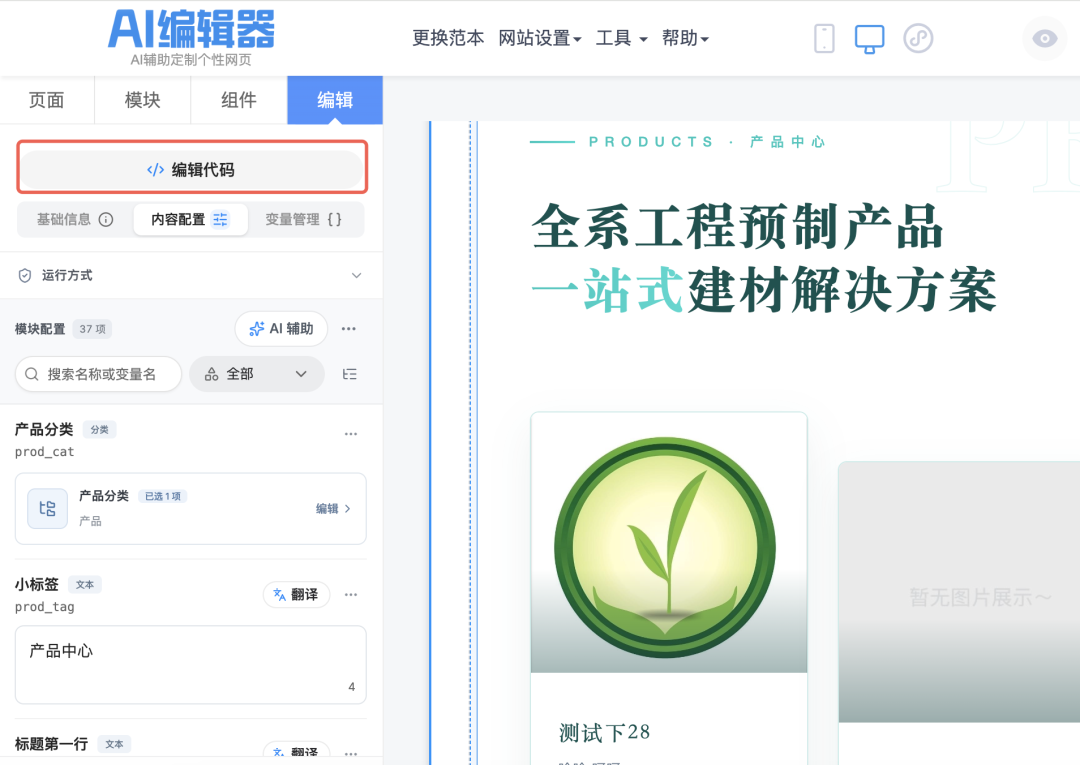1080x765 pixels.
Task: Open more options for 产品分类 item
Action: click(x=351, y=434)
